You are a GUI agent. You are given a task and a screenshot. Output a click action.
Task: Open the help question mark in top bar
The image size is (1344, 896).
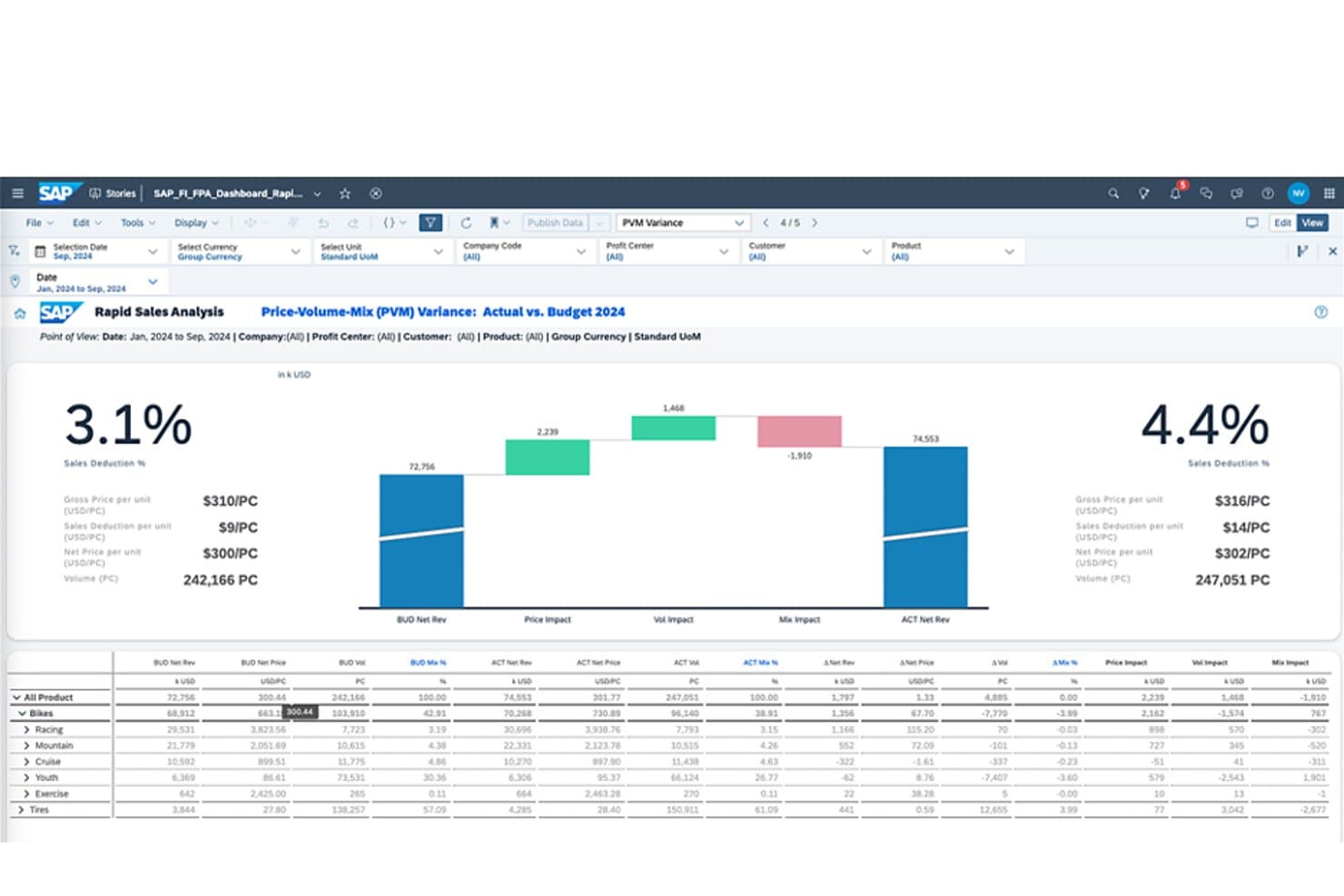click(1268, 193)
